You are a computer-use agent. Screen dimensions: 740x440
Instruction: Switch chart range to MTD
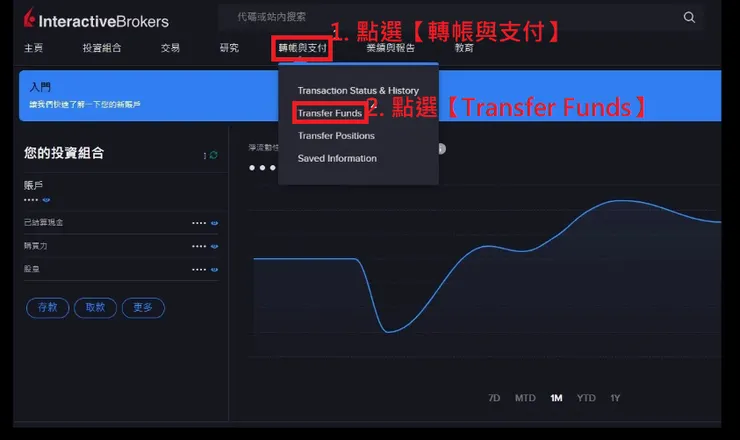525,398
